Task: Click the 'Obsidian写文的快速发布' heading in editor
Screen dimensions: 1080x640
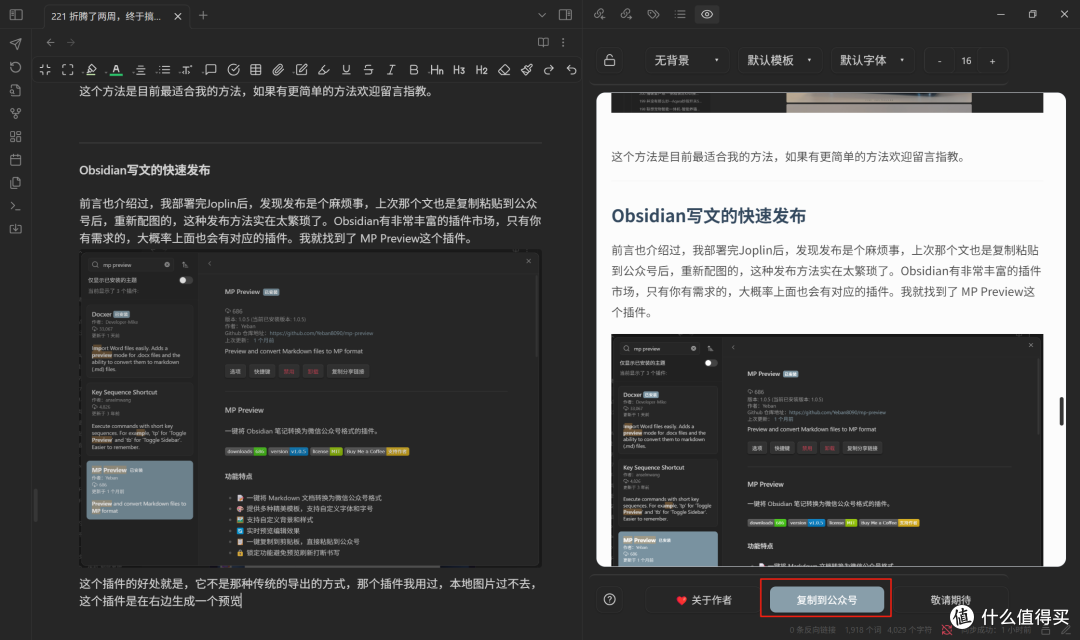Action: (145, 170)
